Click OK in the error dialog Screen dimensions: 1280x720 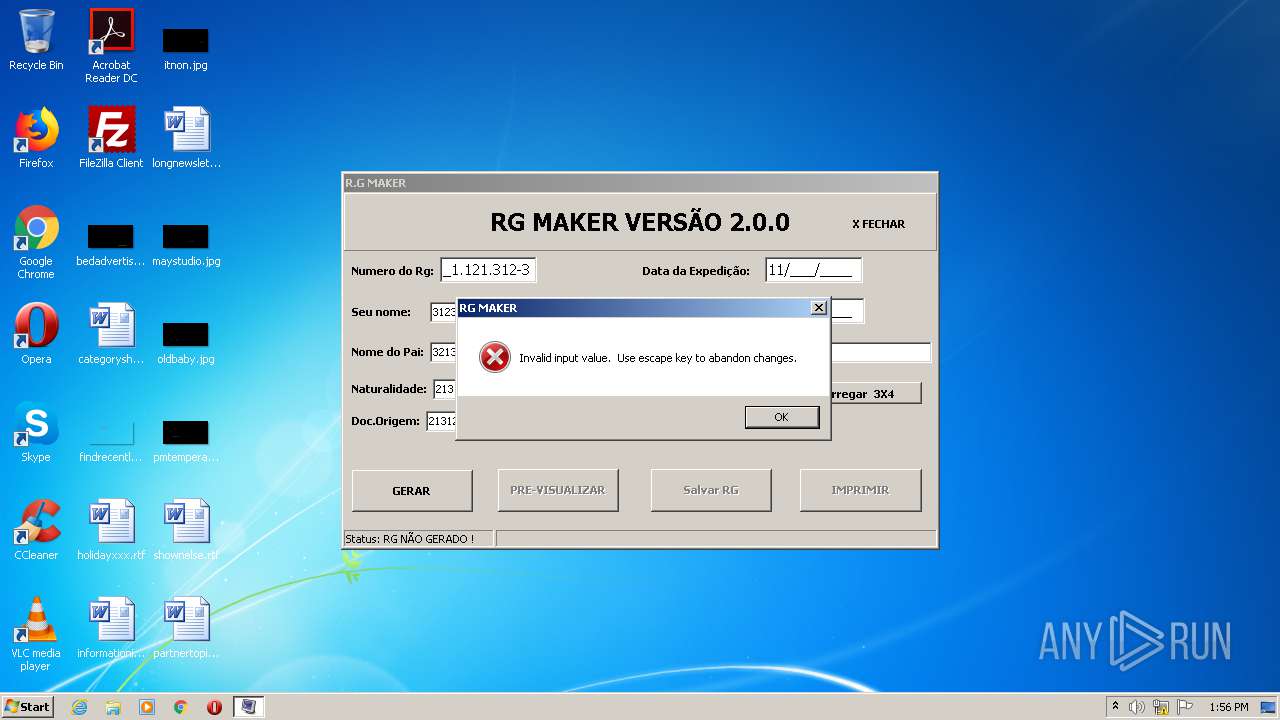coord(781,417)
